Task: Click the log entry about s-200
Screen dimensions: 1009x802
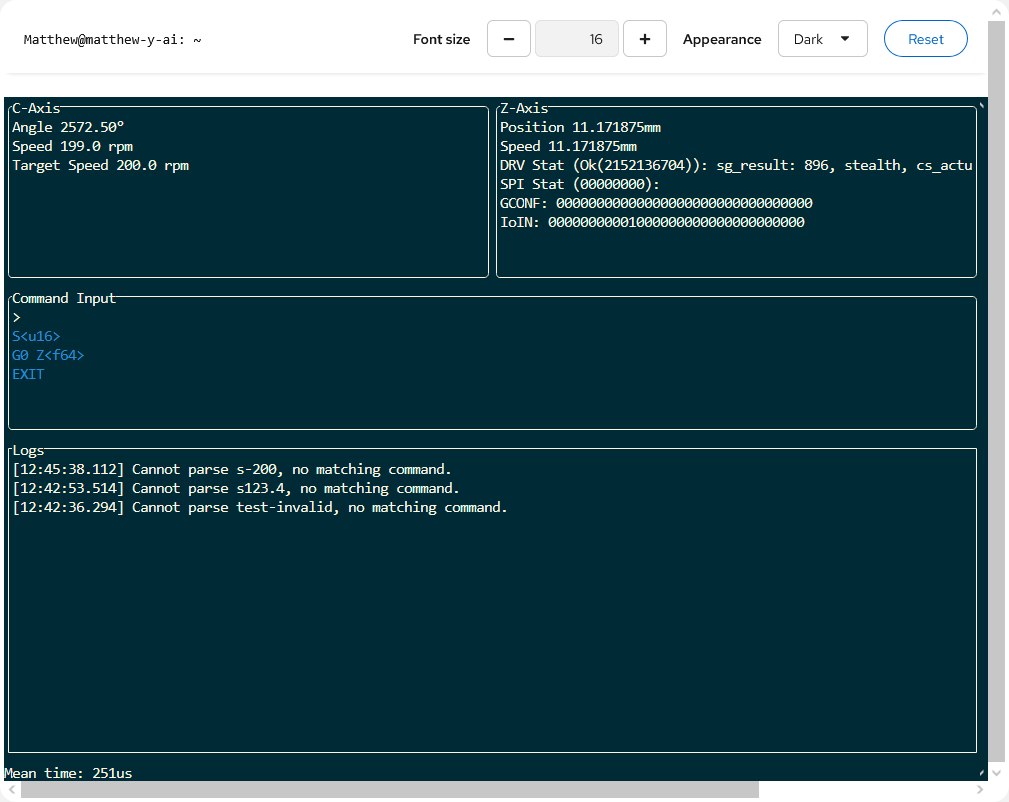Action: coord(232,470)
